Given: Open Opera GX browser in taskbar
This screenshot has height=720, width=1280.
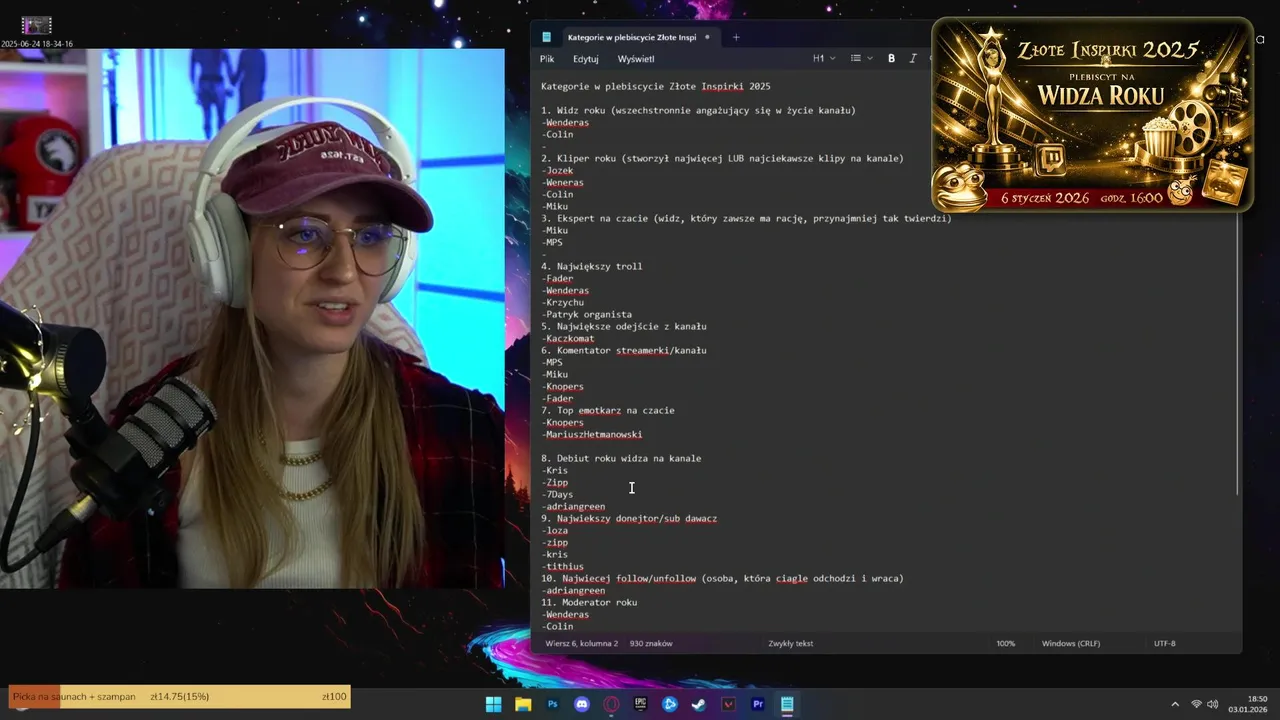Looking at the screenshot, I should 611,704.
